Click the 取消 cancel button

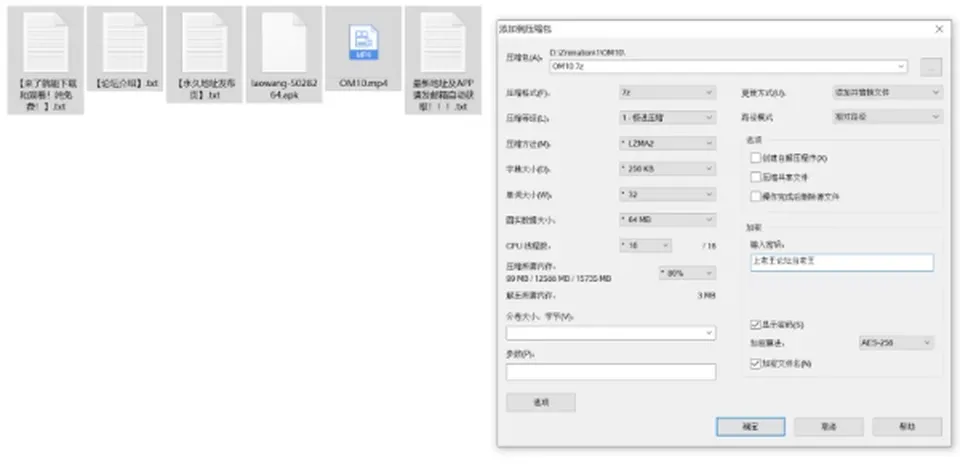click(x=829, y=427)
